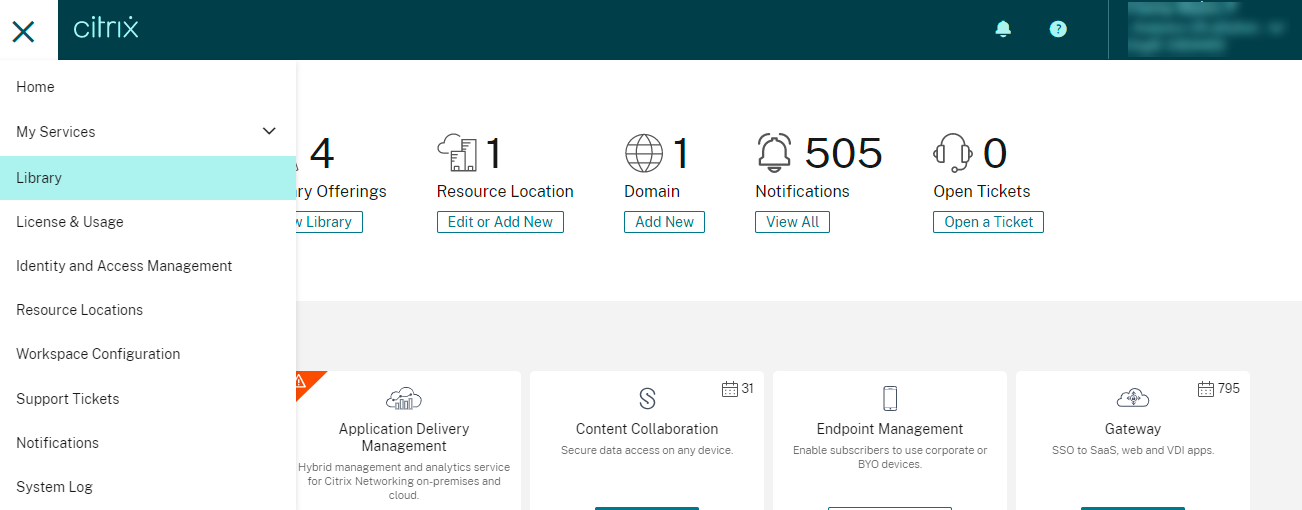Close the navigation menu with X icon
The width and height of the screenshot is (1302, 510).
click(23, 31)
